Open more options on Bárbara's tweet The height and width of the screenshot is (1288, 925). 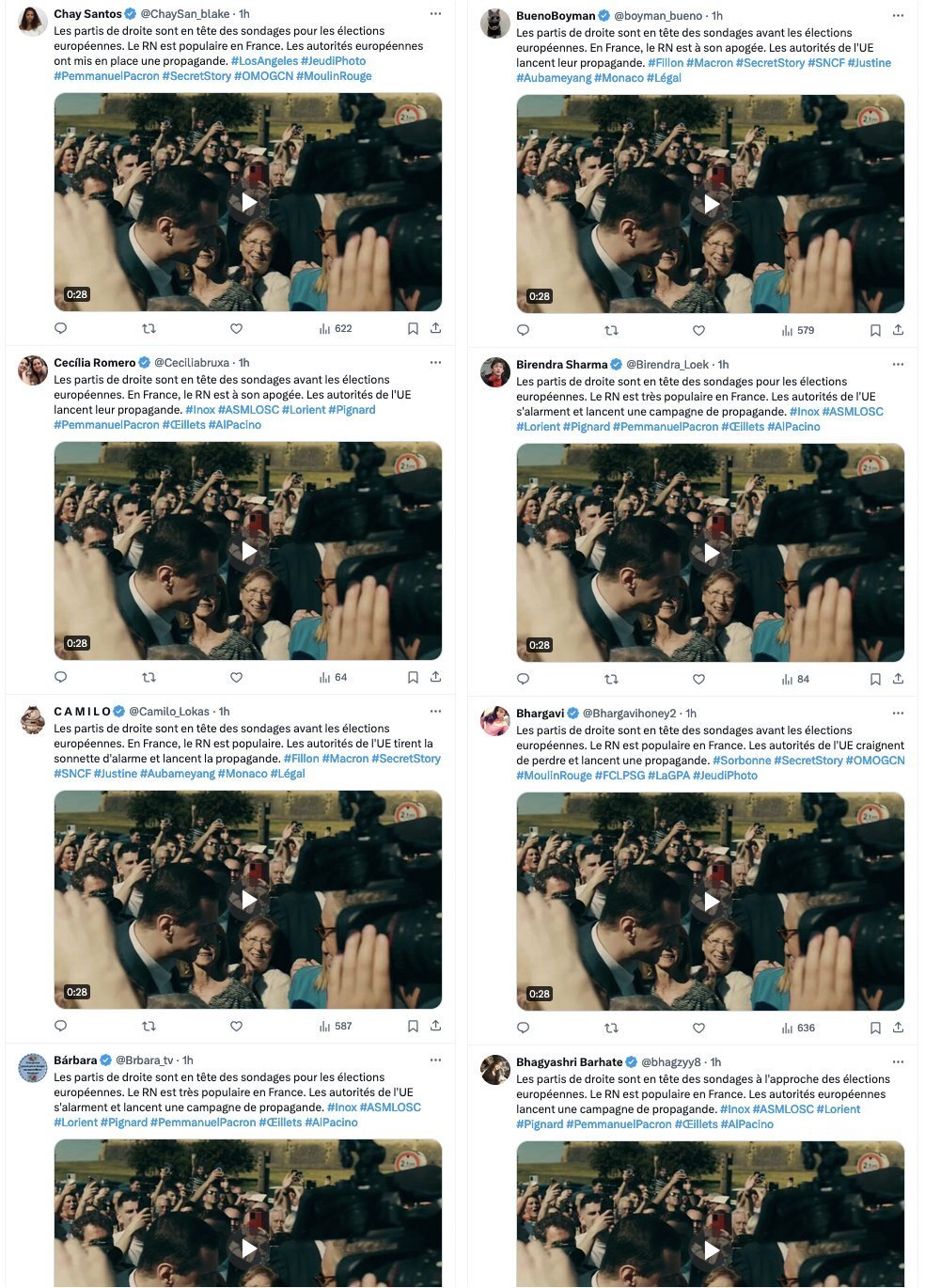435,1060
